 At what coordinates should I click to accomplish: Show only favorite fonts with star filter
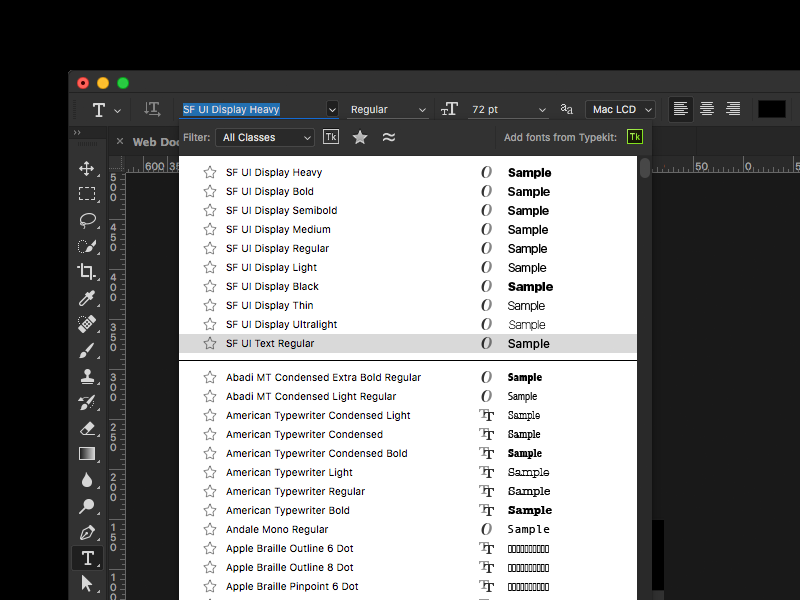click(x=360, y=137)
